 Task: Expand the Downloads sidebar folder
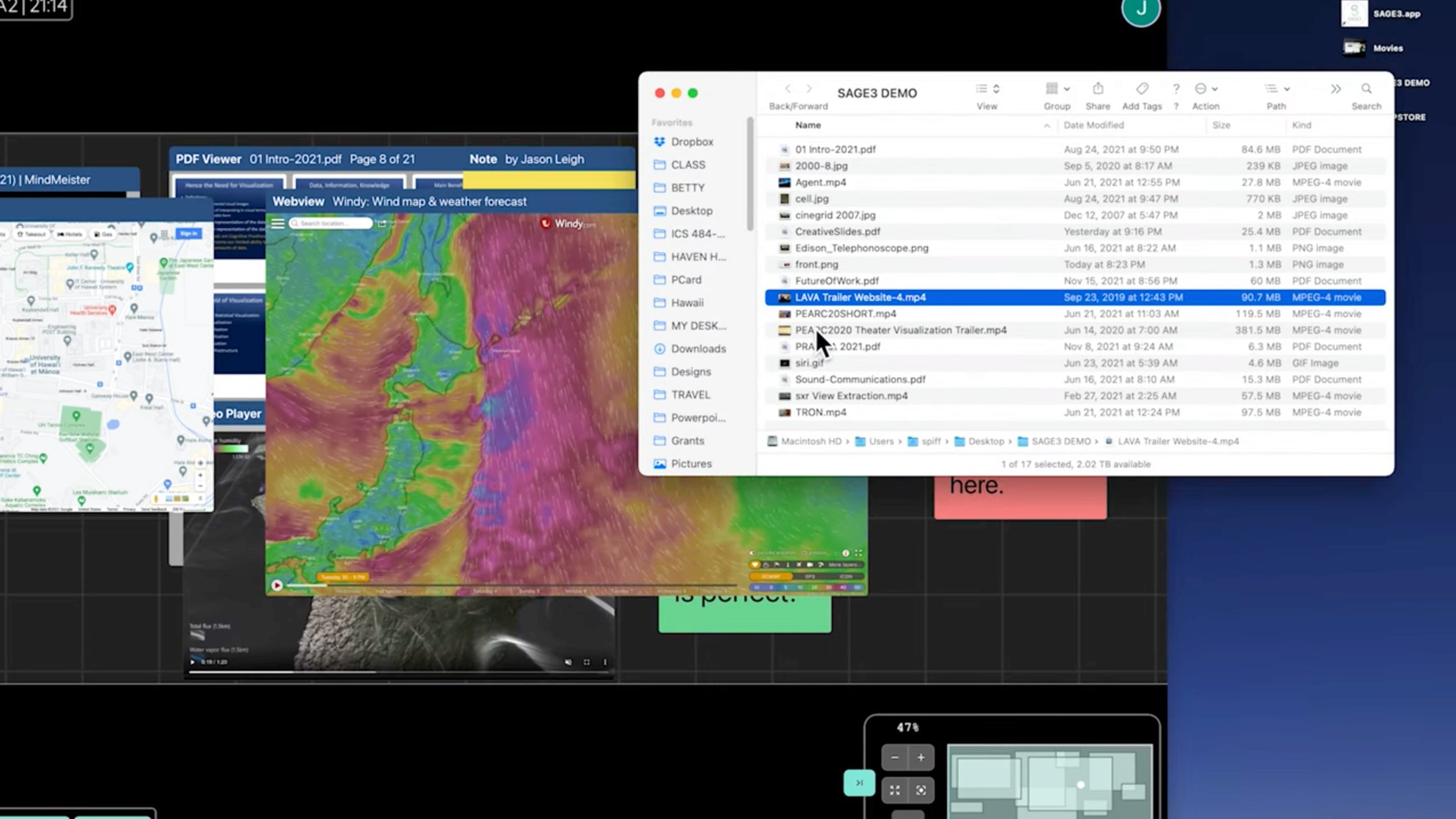(697, 348)
